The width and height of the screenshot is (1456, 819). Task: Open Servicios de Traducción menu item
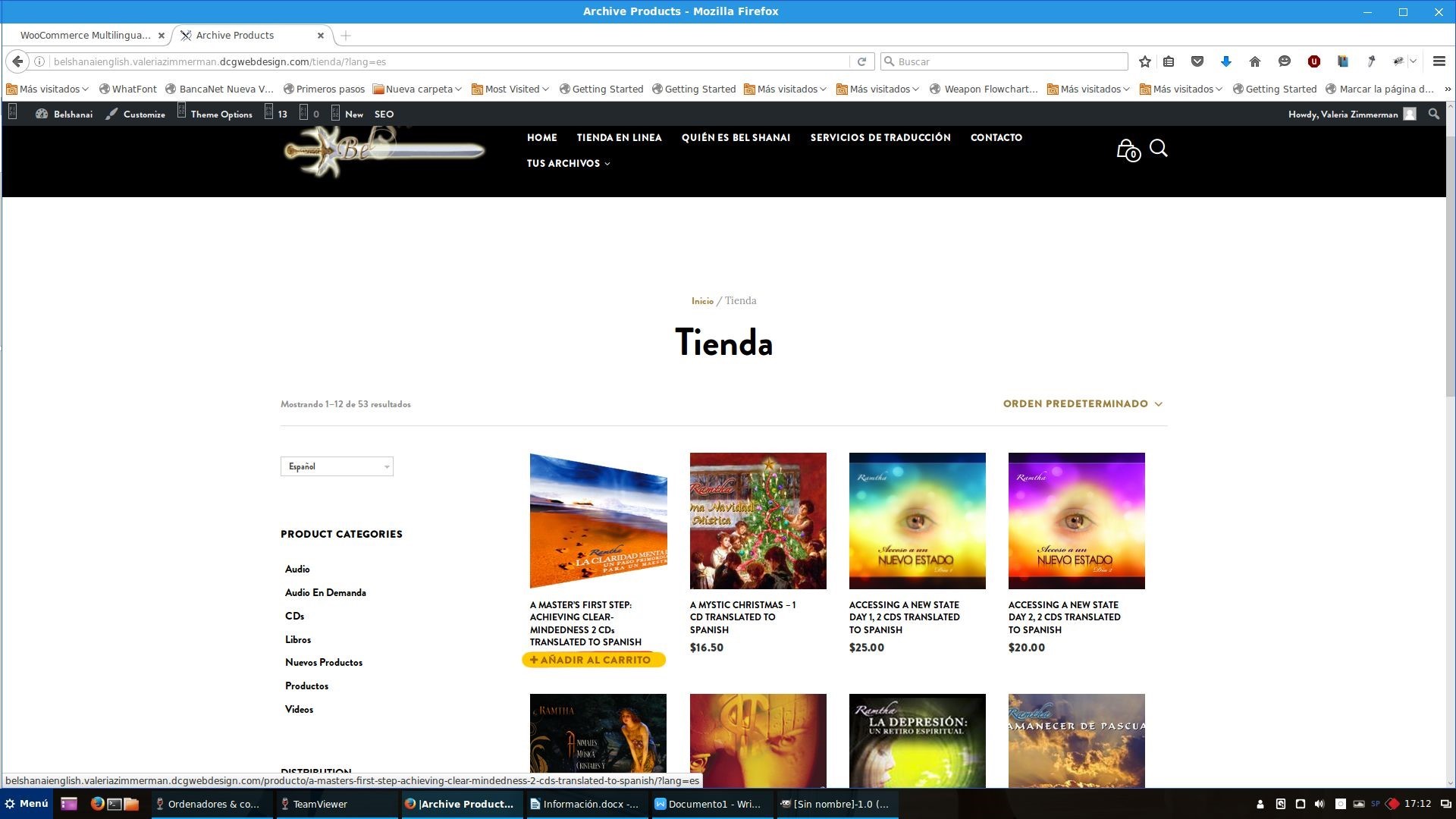click(880, 137)
